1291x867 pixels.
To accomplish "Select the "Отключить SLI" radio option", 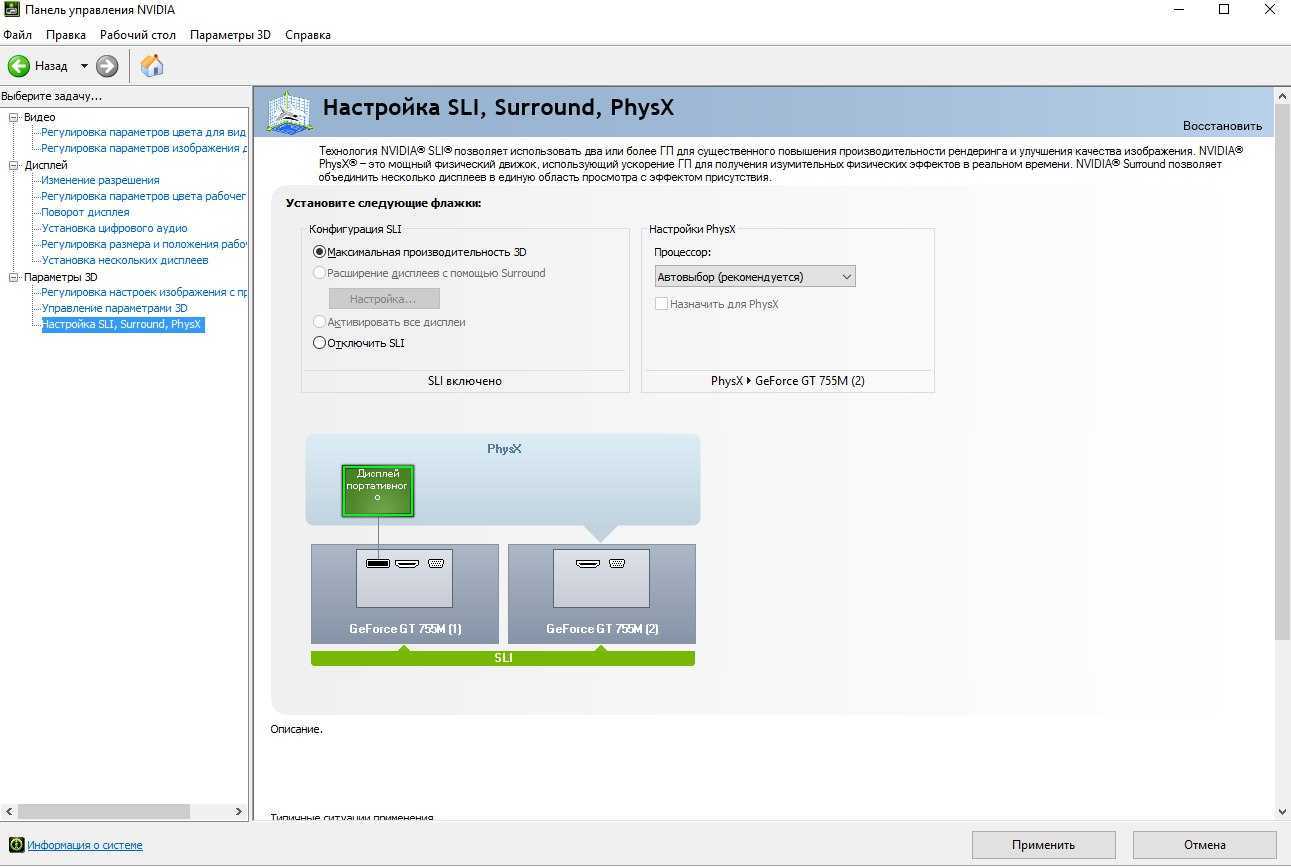I will pos(320,343).
